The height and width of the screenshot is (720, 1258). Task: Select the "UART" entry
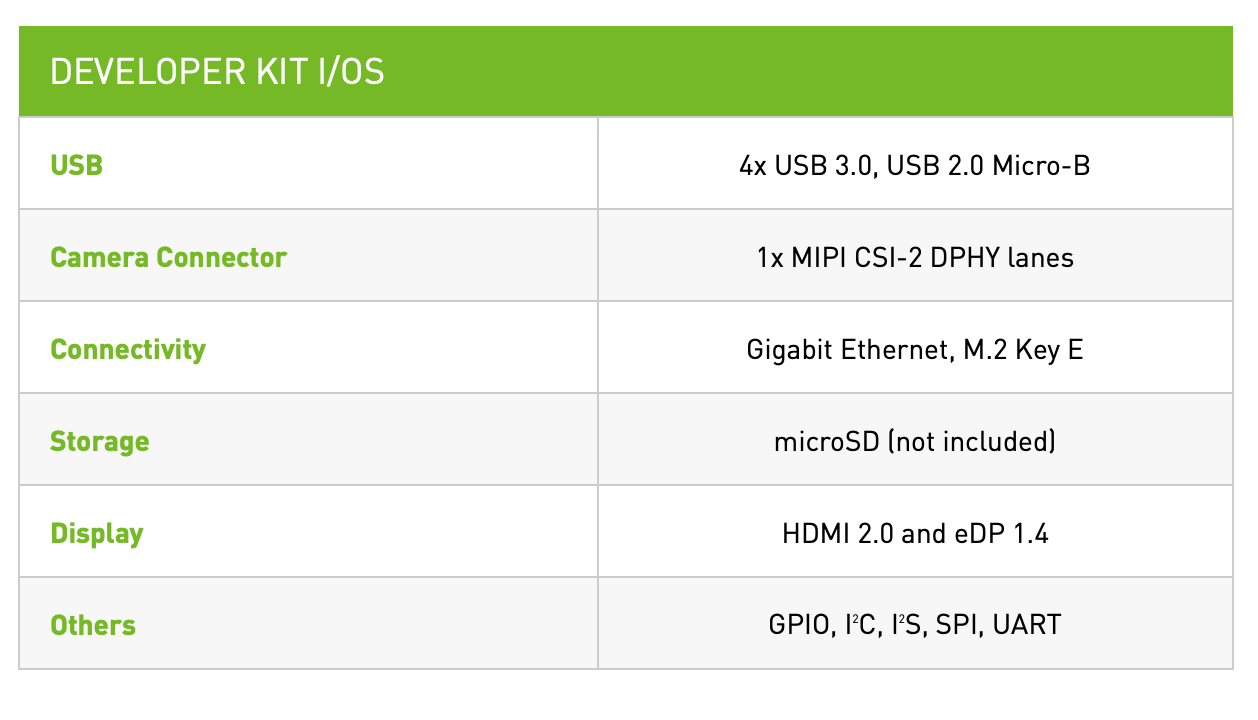coord(1028,625)
